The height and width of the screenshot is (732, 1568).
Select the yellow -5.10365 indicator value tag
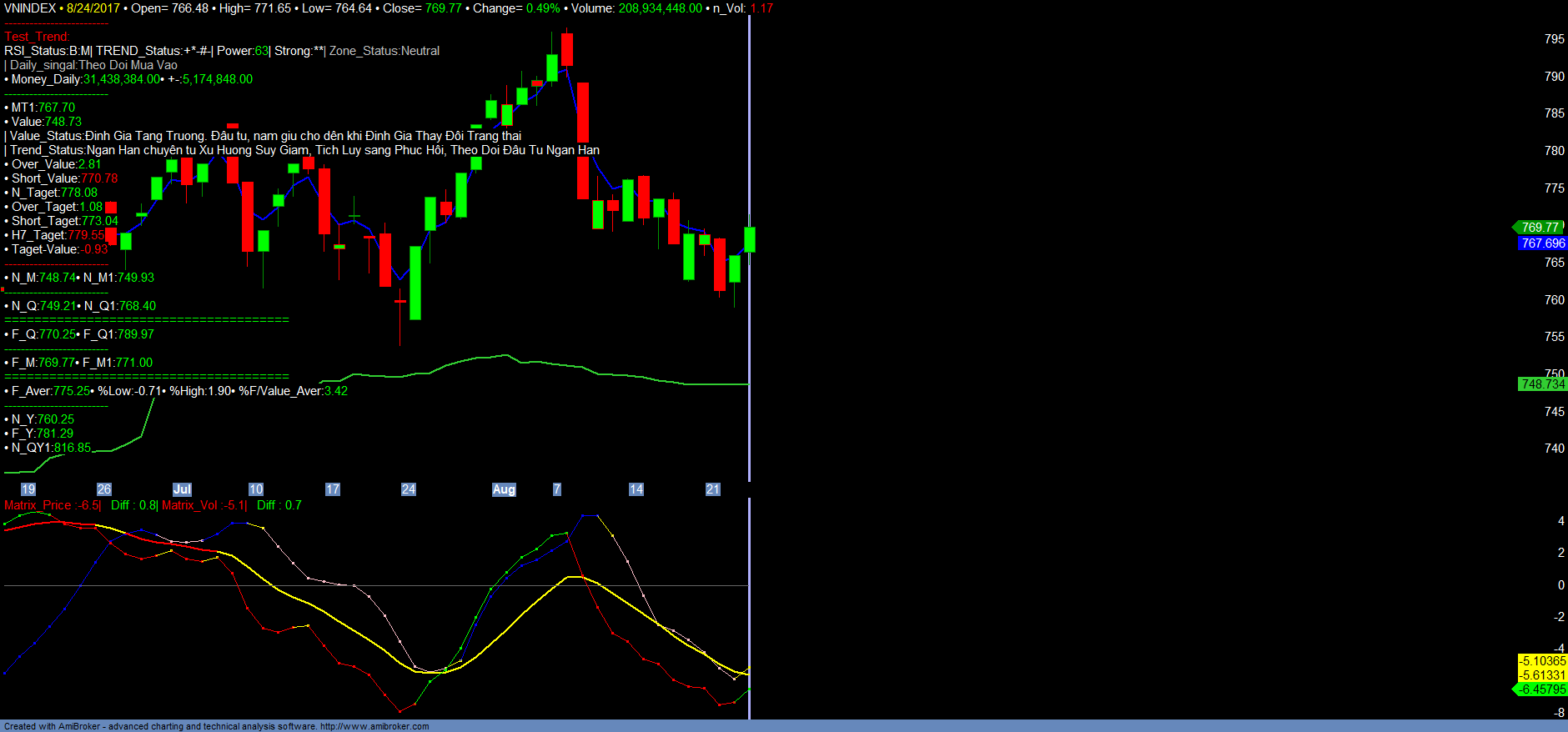[x=1542, y=661]
